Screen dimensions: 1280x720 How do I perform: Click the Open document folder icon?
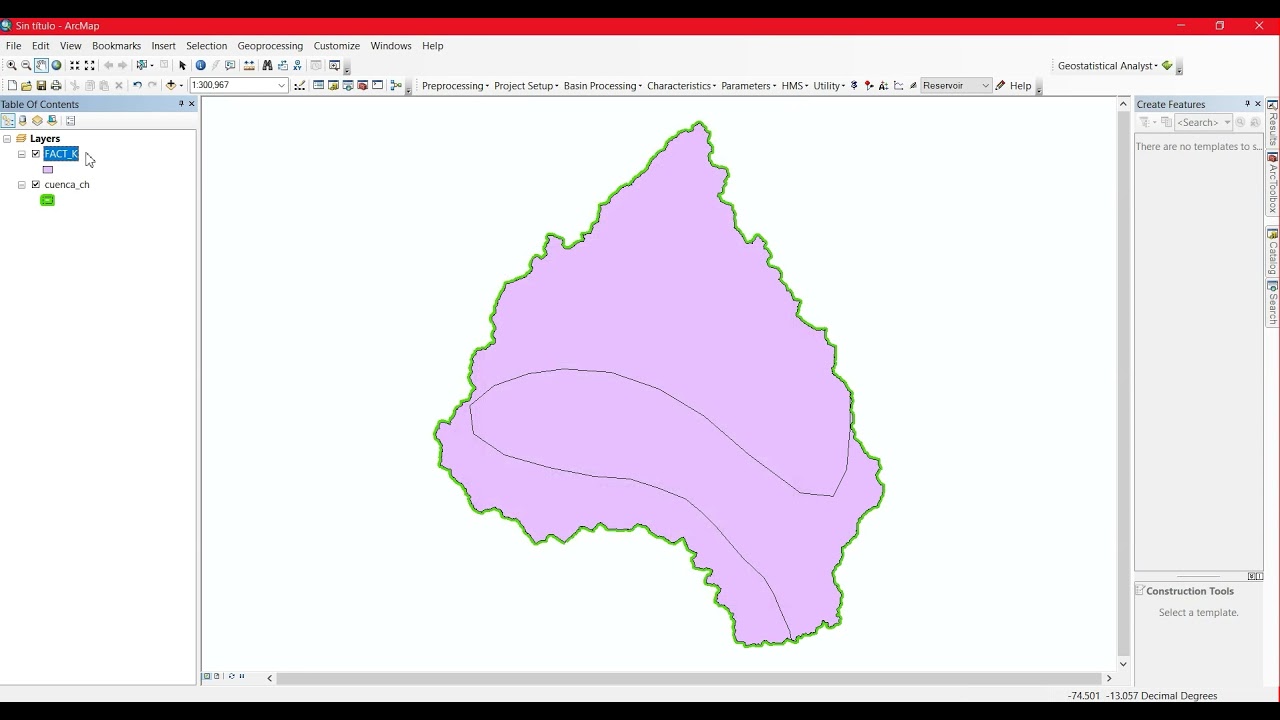pyautogui.click(x=26, y=86)
